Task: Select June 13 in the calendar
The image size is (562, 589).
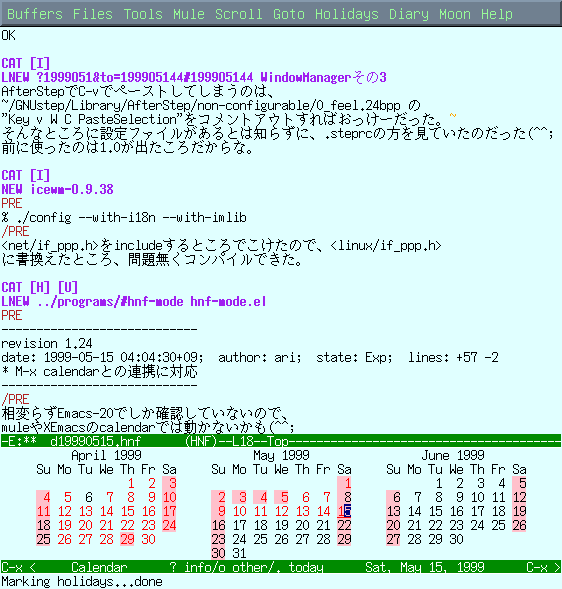Action: tap(393, 511)
